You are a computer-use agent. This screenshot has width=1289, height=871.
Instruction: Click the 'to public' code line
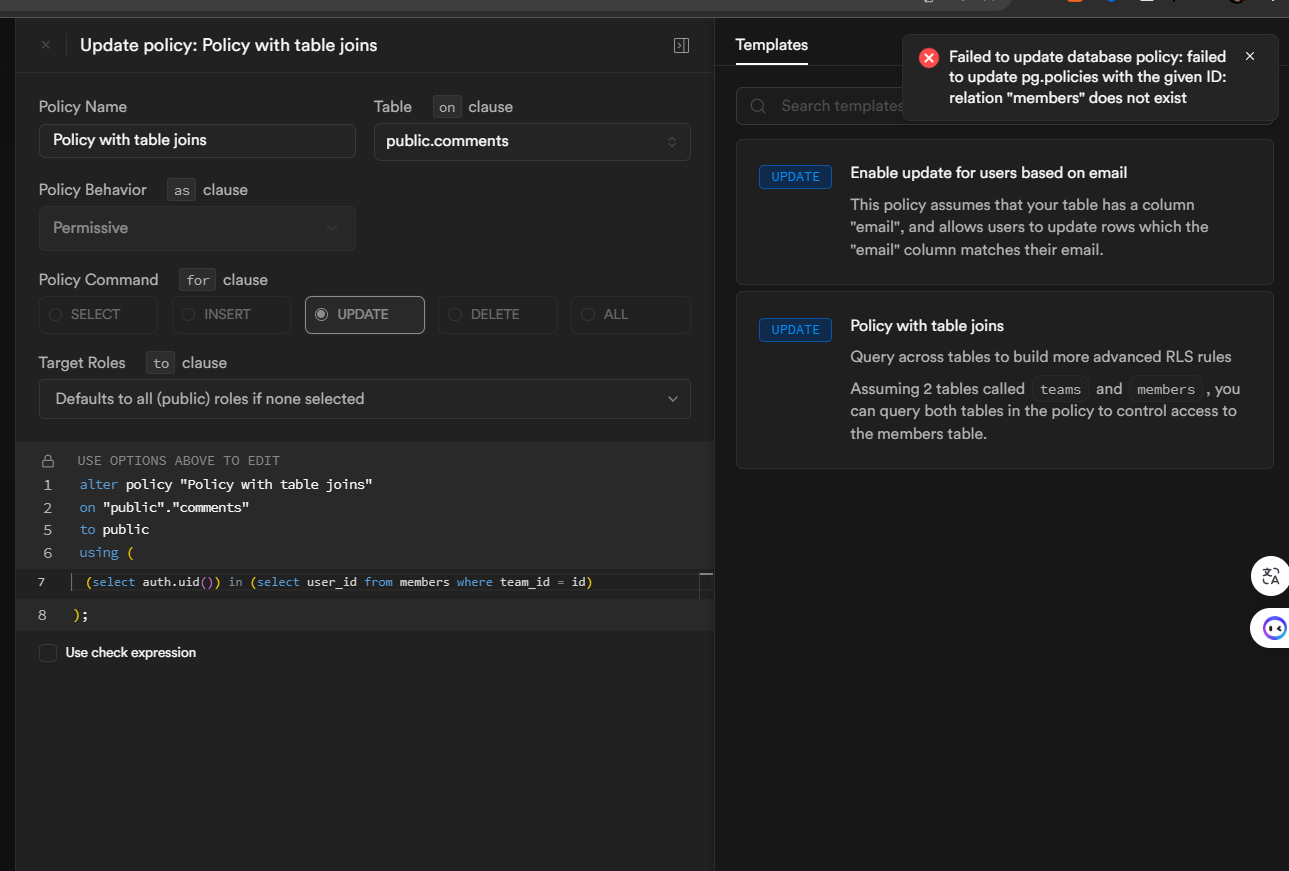point(114,530)
